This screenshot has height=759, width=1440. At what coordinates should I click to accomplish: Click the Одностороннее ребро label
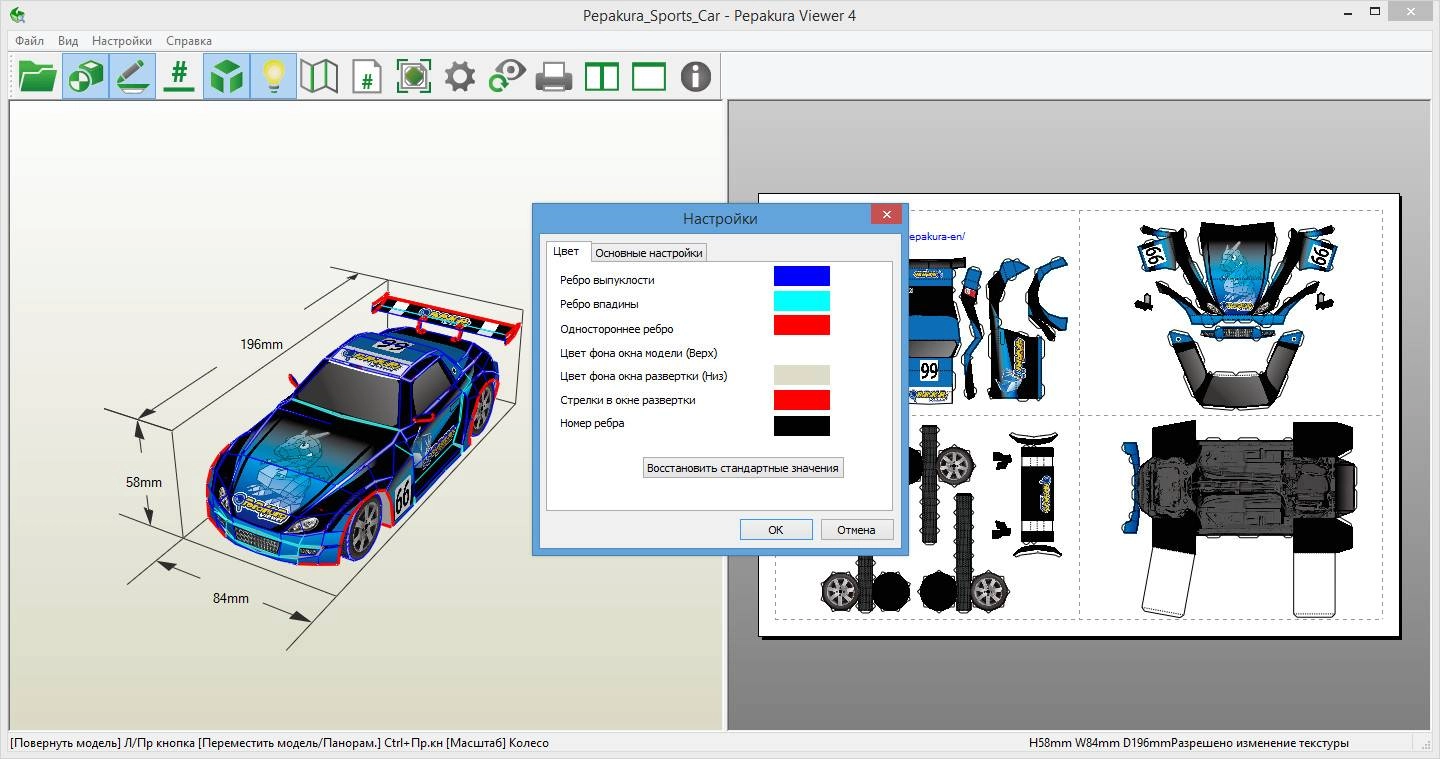point(617,329)
